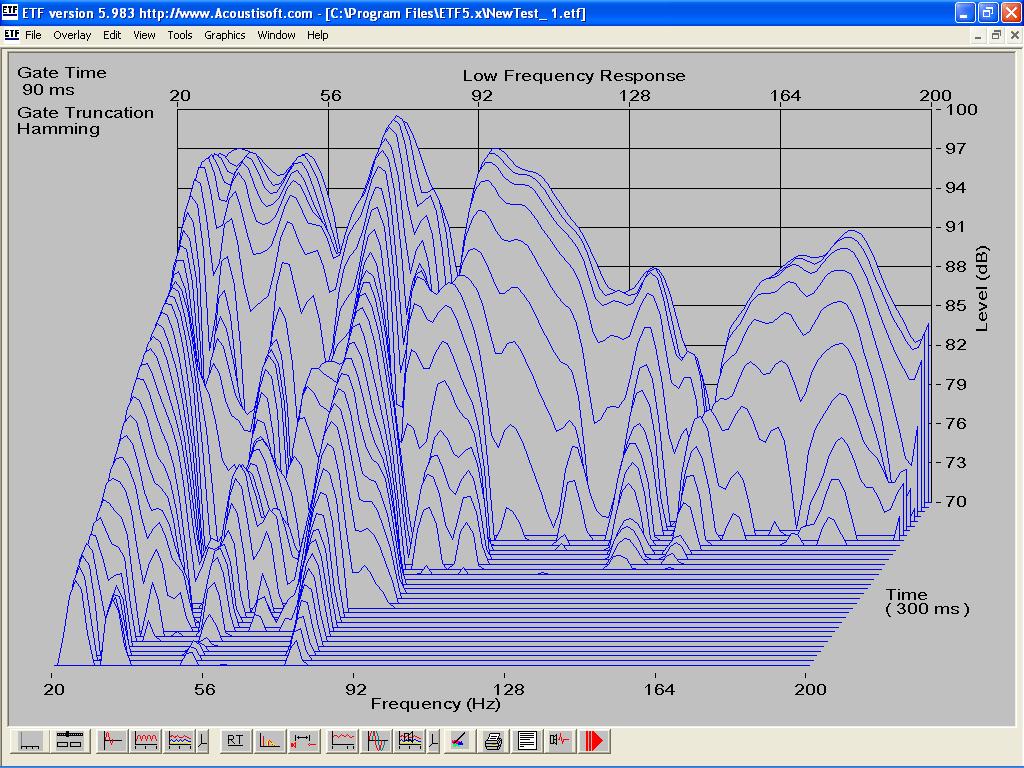Open the Tools menu
1024x768 pixels.
click(180, 35)
